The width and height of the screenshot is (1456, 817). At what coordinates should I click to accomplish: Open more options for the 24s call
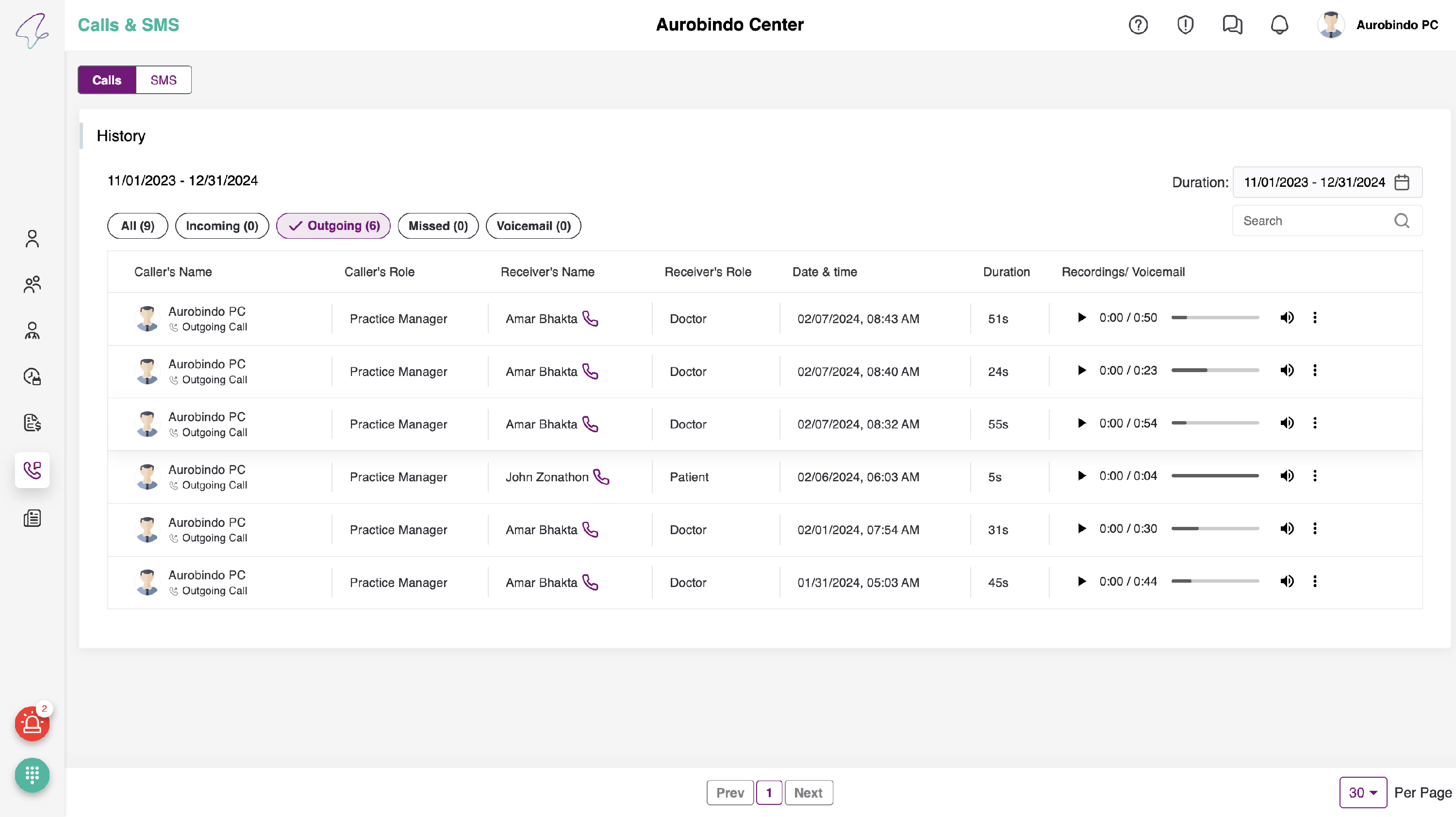[x=1315, y=371]
